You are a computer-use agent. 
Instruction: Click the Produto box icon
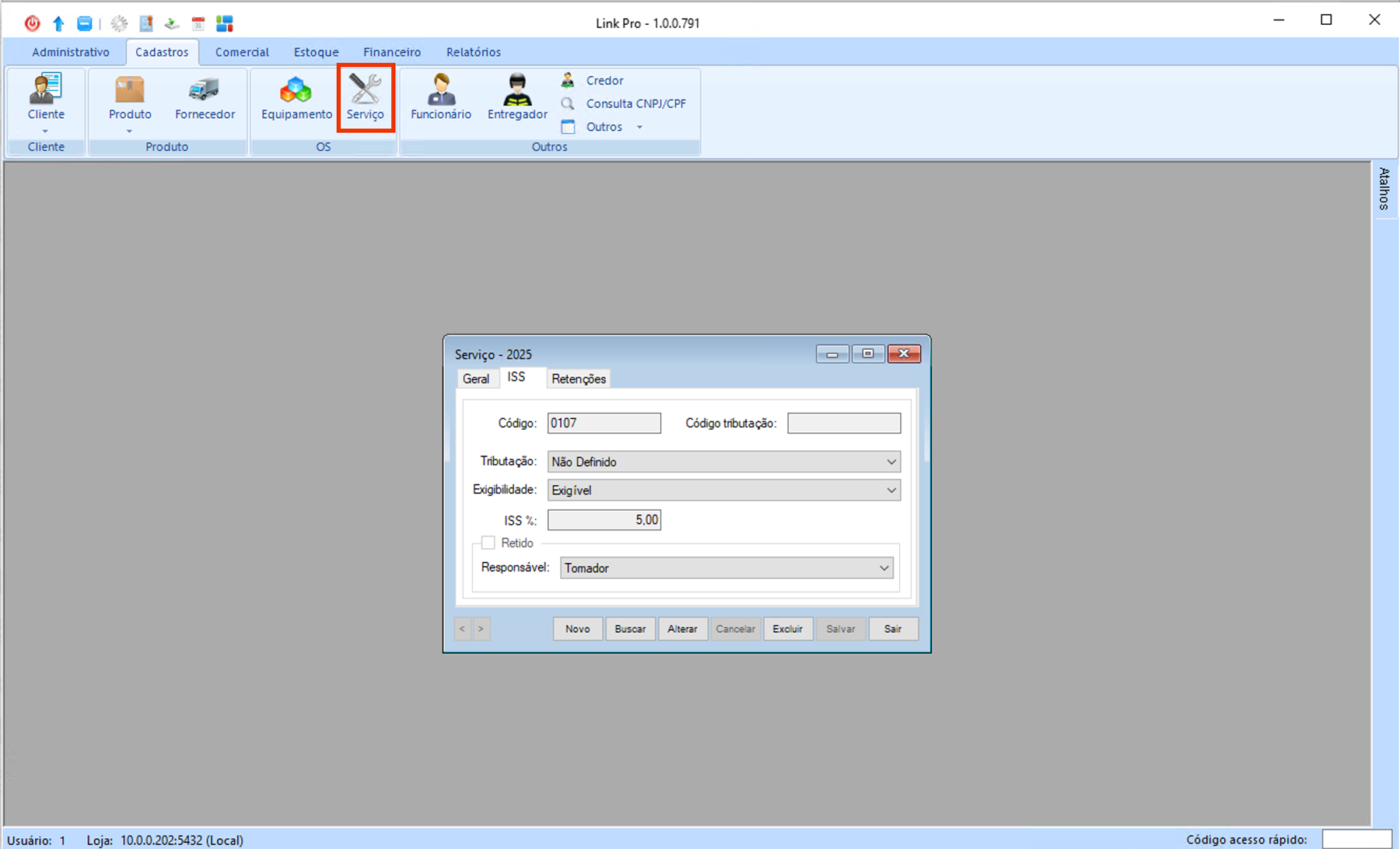pyautogui.click(x=130, y=90)
